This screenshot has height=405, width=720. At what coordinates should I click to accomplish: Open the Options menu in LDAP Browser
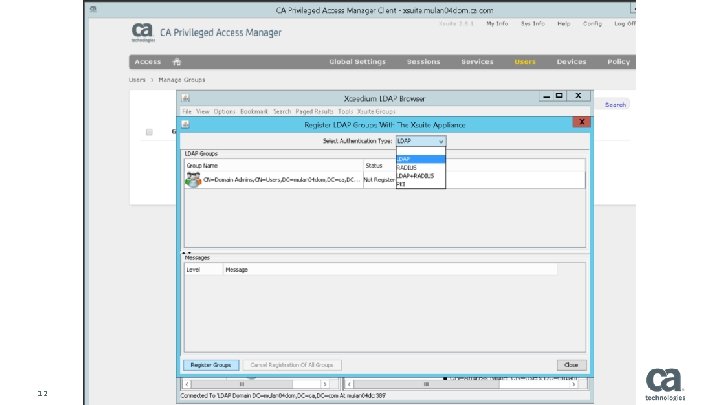click(225, 112)
